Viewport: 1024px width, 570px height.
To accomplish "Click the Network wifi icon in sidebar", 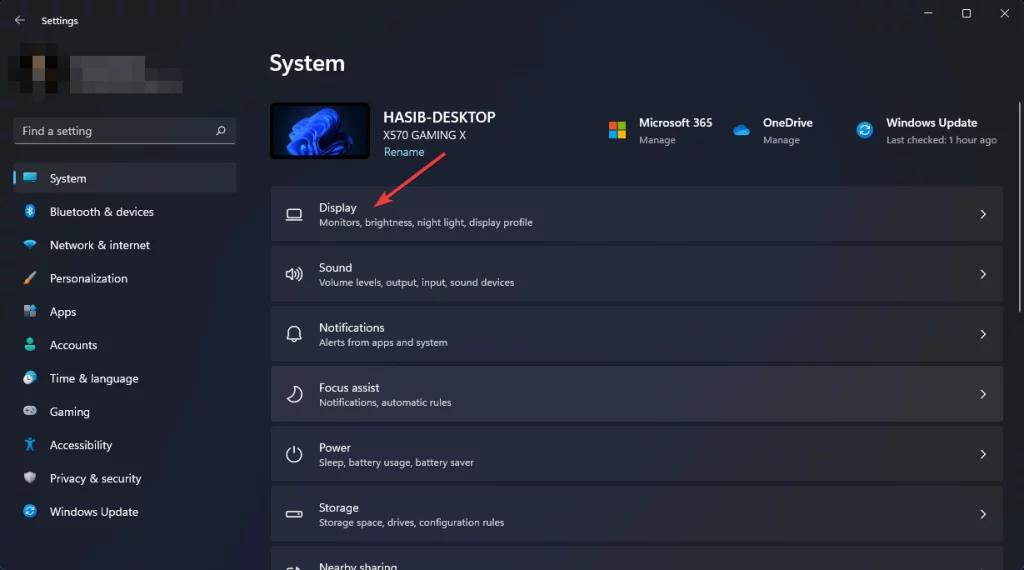I will (30, 244).
